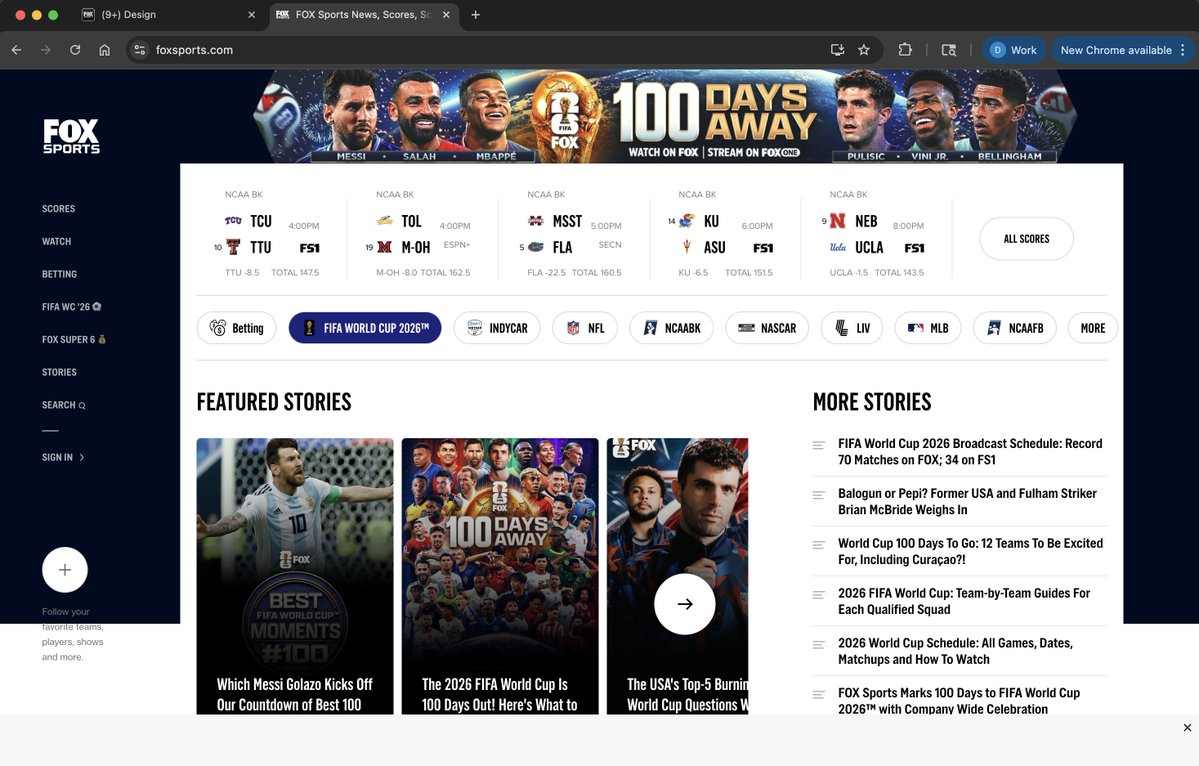1199x766 pixels.
Task: Select the Betting pill
Action: [x=236, y=328]
